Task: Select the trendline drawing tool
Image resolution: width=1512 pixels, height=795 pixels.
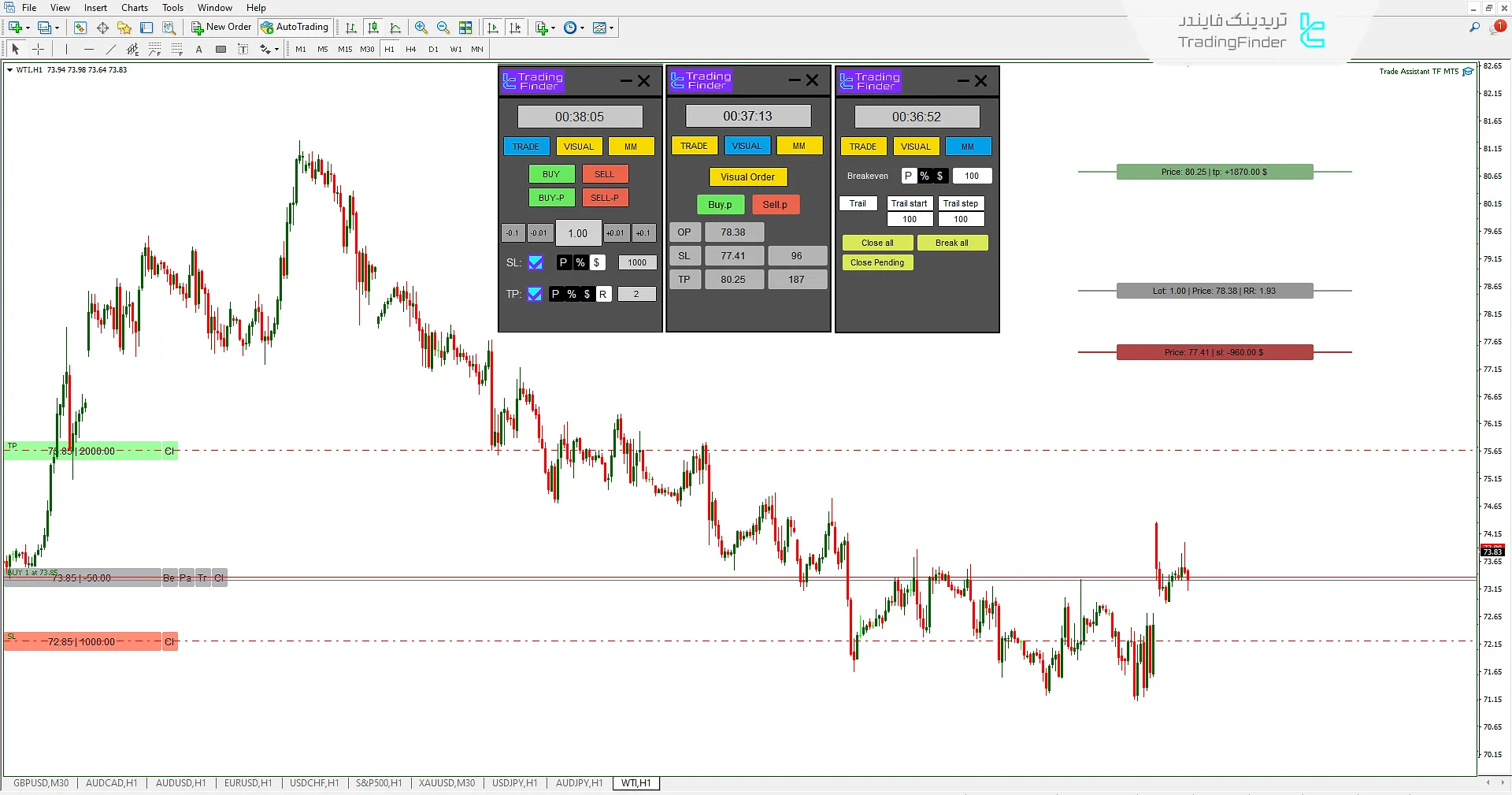Action: [110, 49]
